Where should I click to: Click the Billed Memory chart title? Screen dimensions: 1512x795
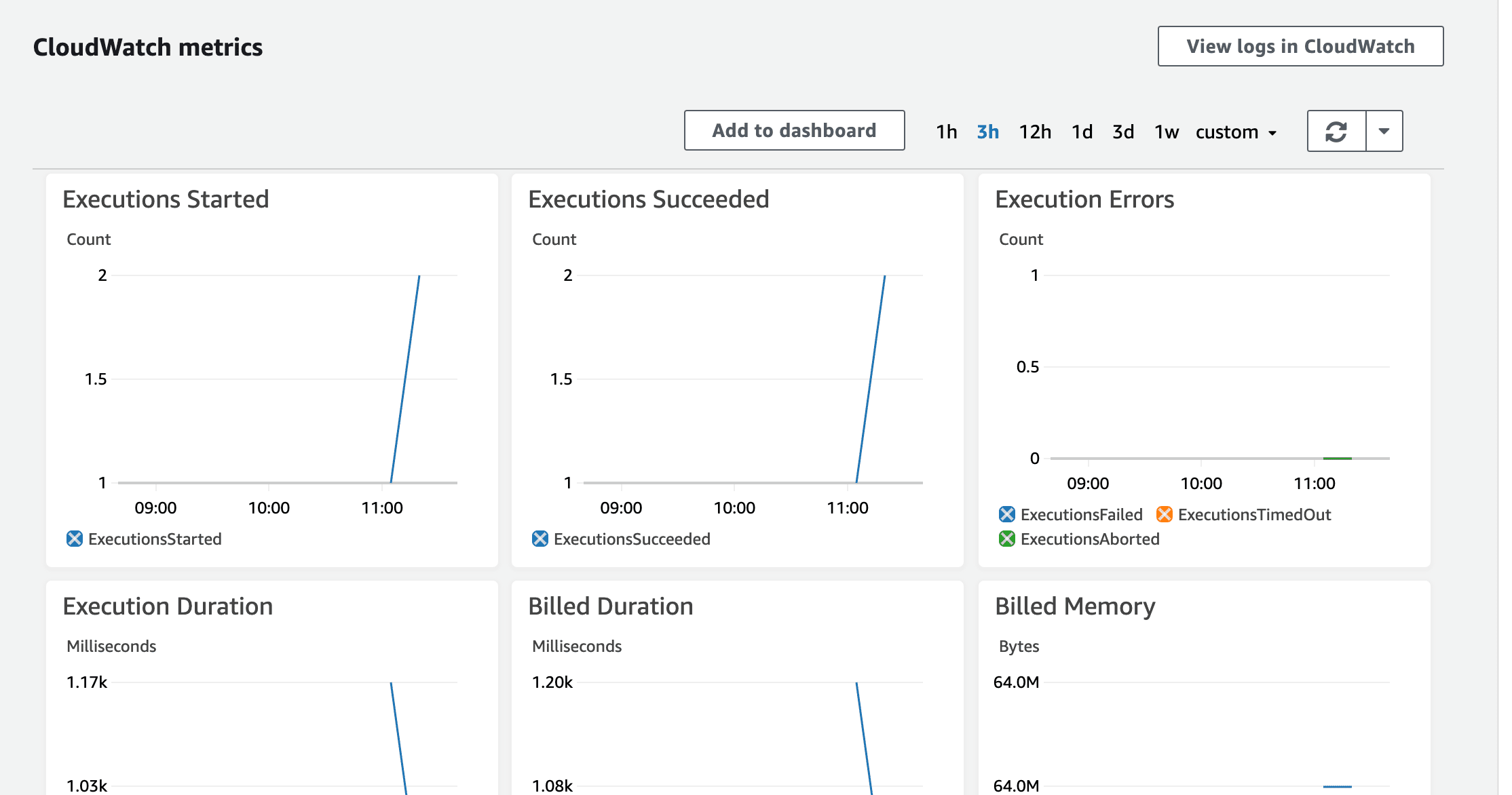(x=1075, y=606)
